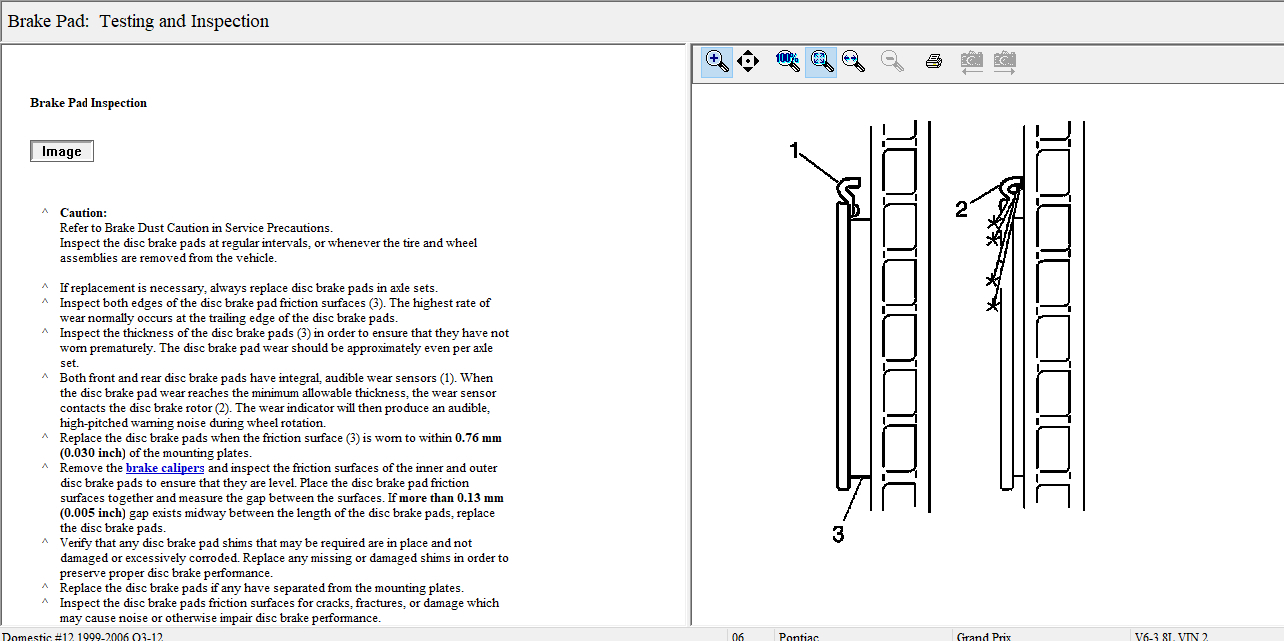Click the wear sensor clip drawing labeled 1
This screenshot has width=1284, height=641.
coord(849,195)
